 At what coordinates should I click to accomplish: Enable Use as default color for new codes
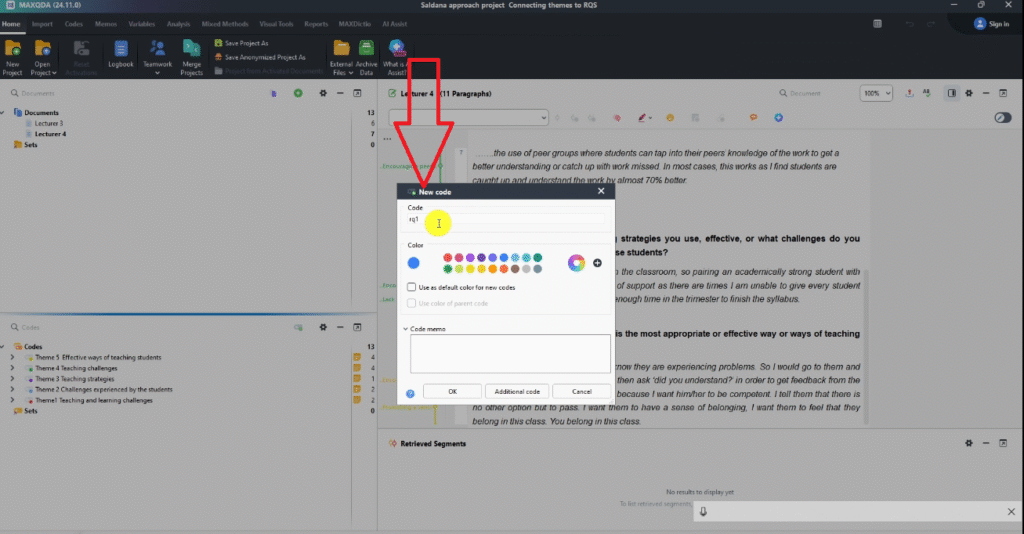point(413,288)
